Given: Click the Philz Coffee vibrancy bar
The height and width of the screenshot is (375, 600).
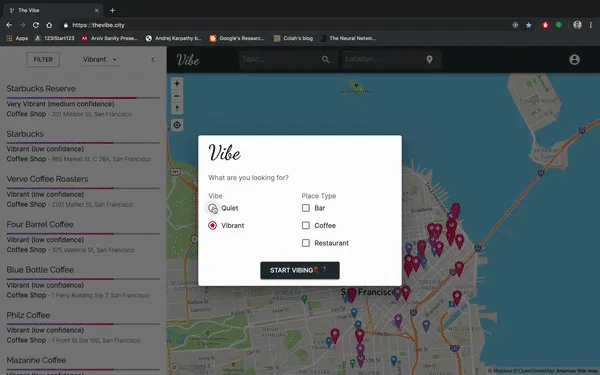Looking at the screenshot, I should [x=83, y=324].
